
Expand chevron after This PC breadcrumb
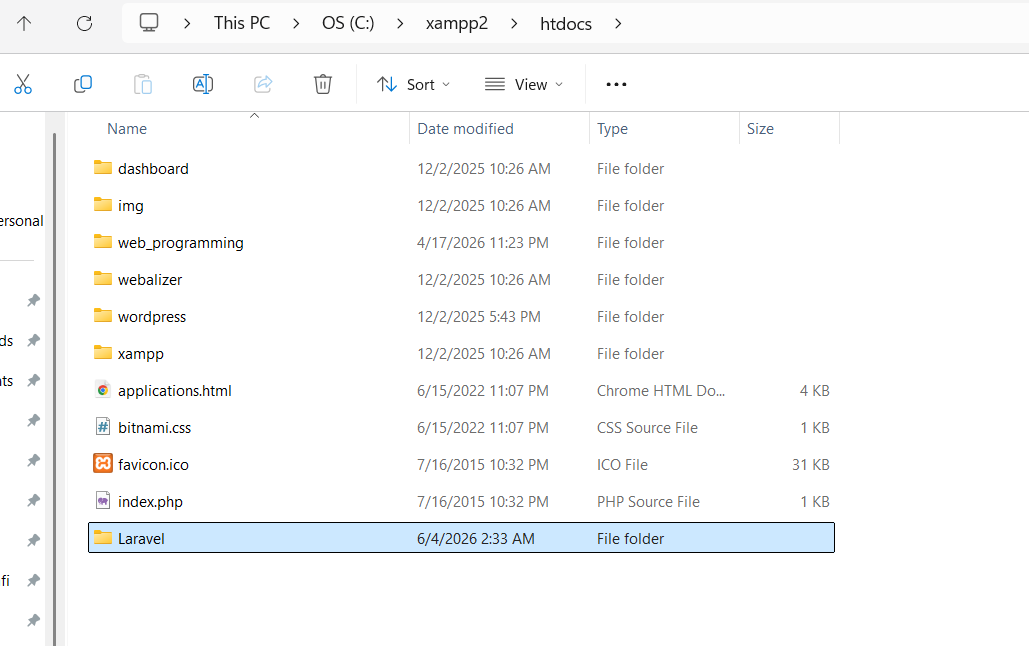click(x=296, y=24)
